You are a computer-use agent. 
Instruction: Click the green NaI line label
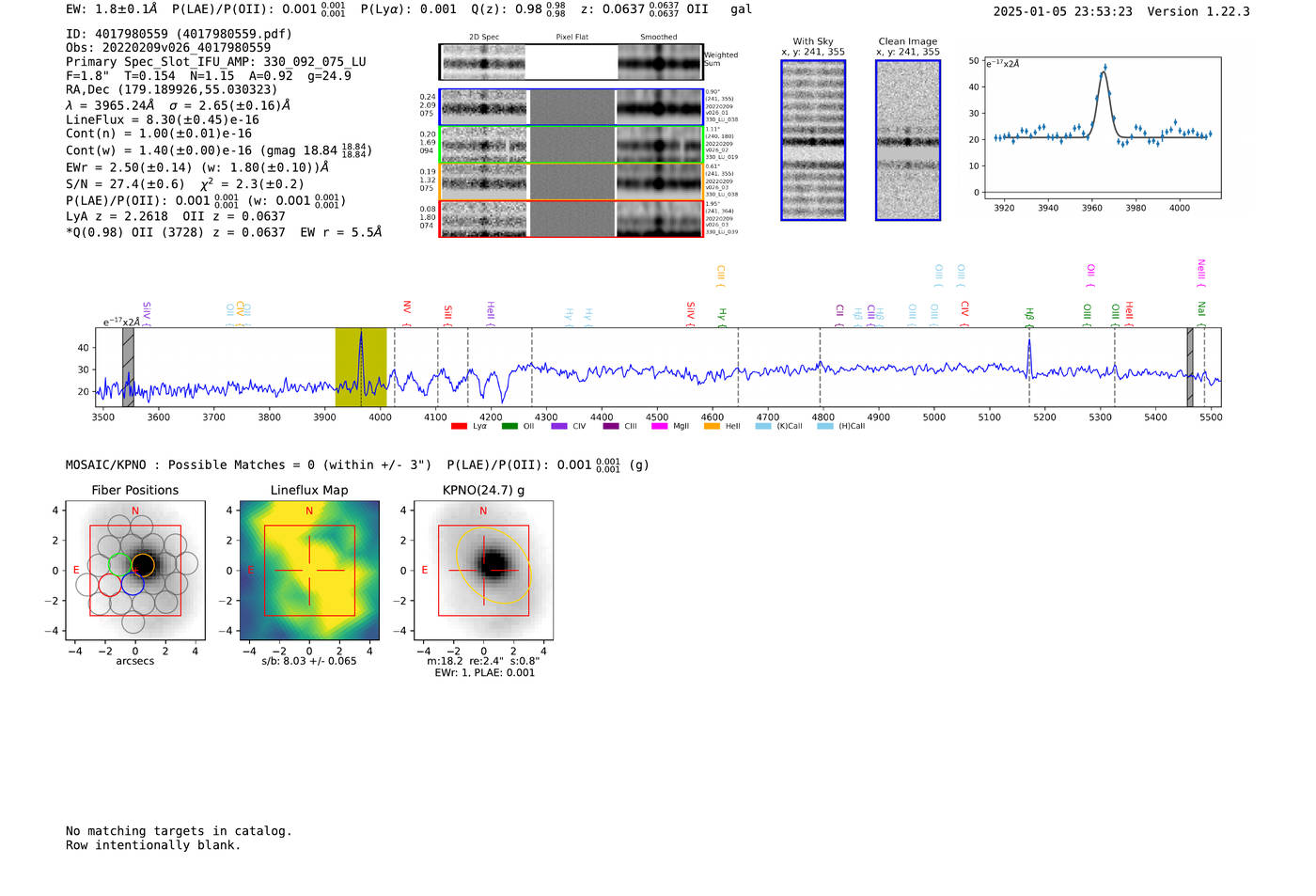pos(1201,314)
